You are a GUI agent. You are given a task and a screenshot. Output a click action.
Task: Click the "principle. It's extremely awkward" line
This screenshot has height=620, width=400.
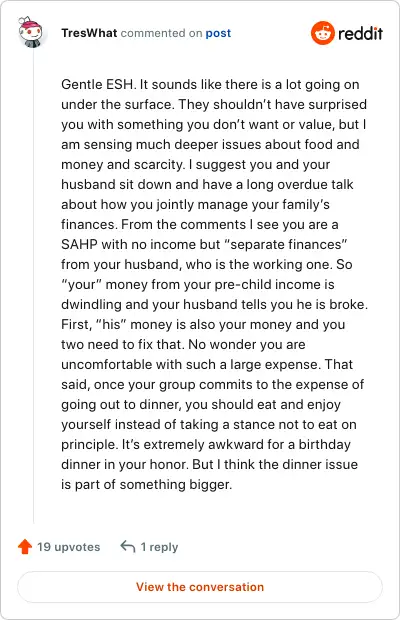pyautogui.click(x=206, y=444)
